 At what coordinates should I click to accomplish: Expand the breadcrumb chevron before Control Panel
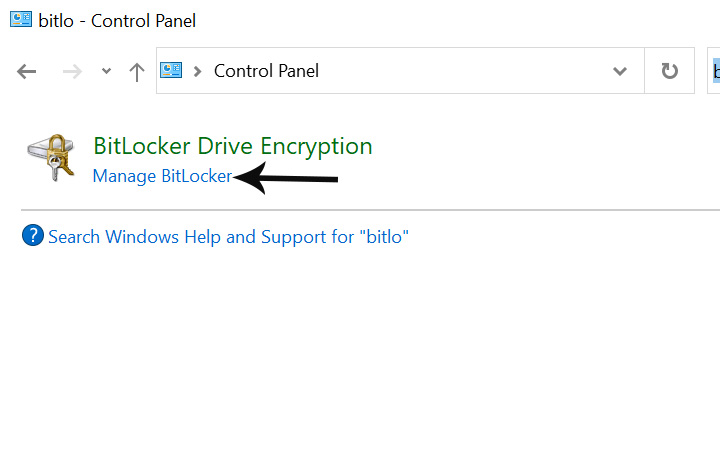coord(197,71)
